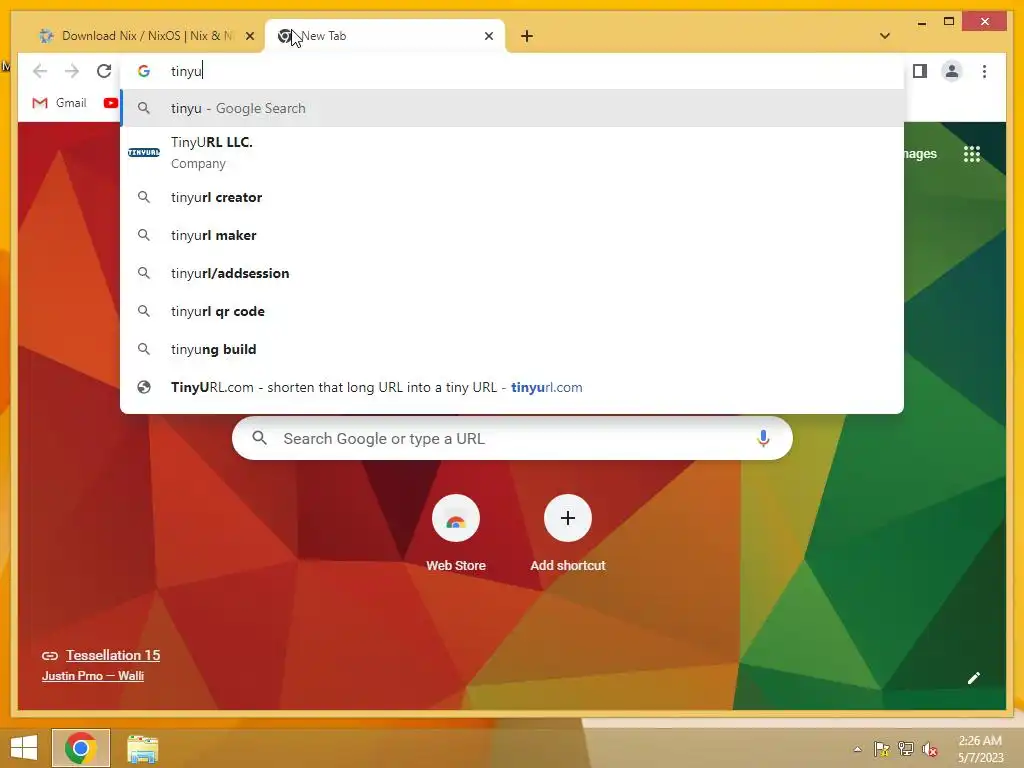The width and height of the screenshot is (1024, 768).
Task: Click the muted volume tray icon
Action: 930,749
